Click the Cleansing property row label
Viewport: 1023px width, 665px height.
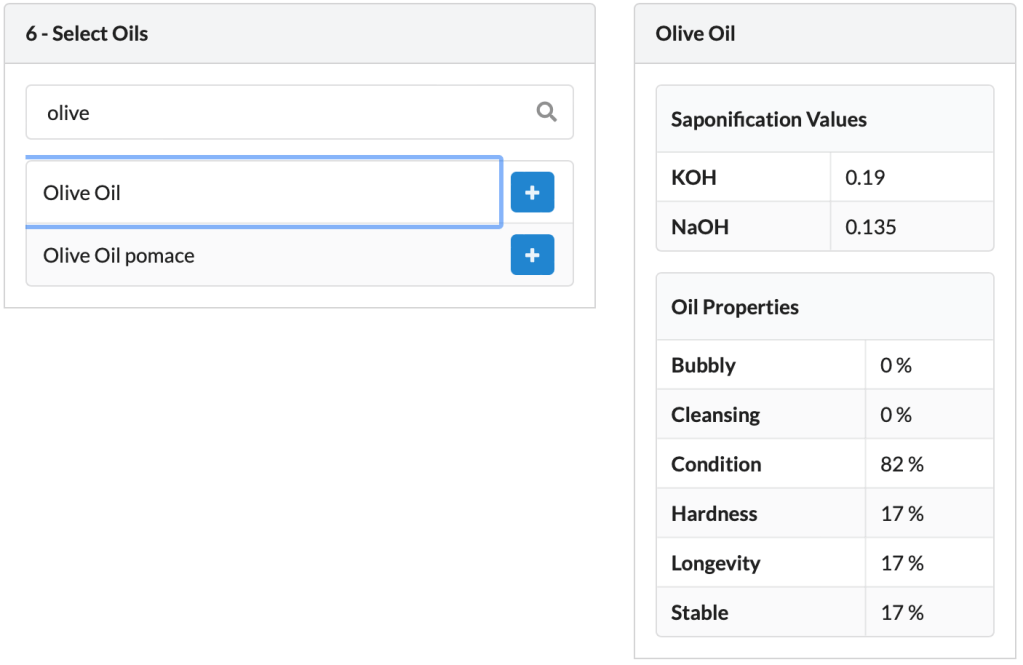coord(715,415)
